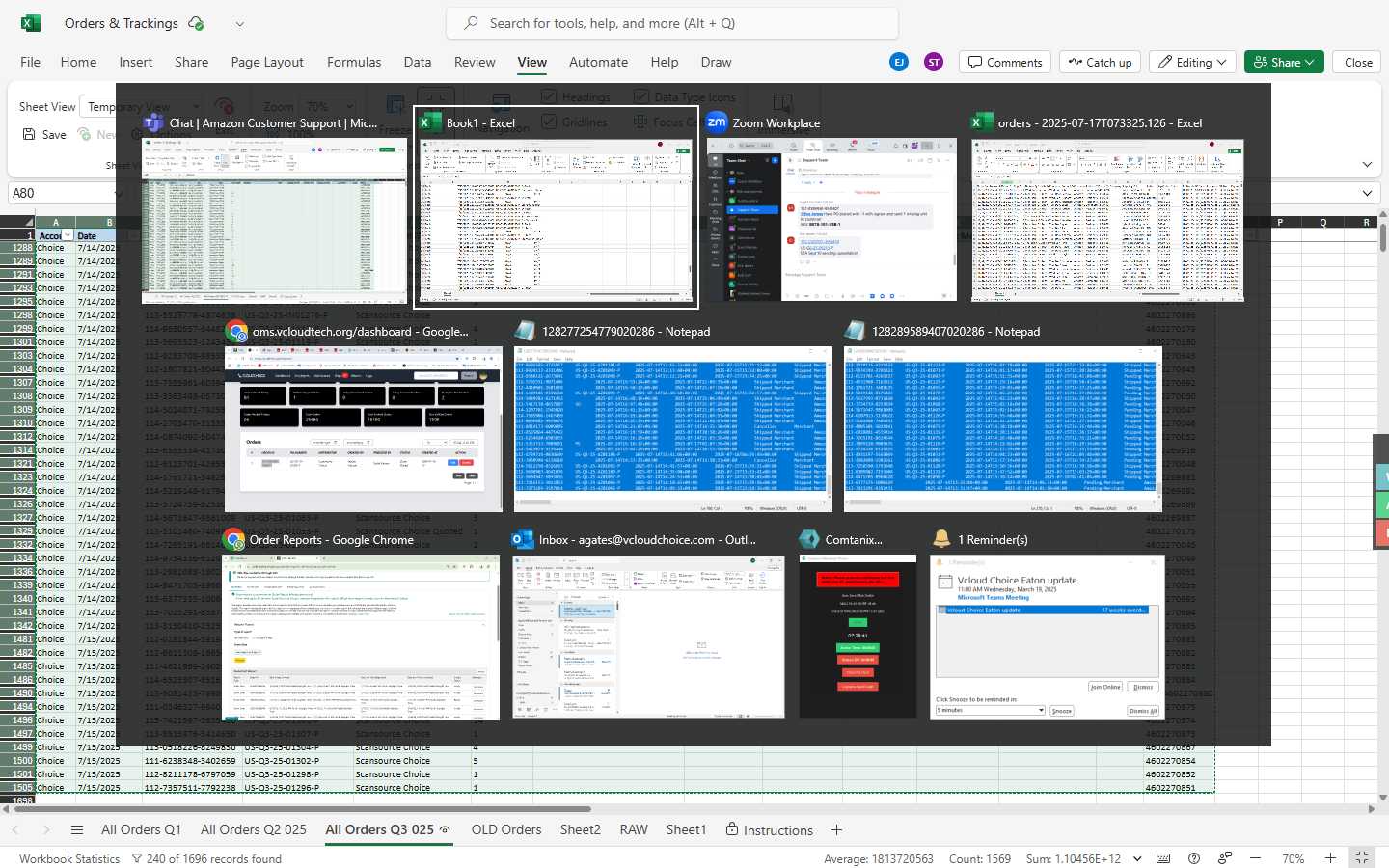Open the Insert ribbon tab
This screenshot has height=868, width=1389.
[136, 62]
